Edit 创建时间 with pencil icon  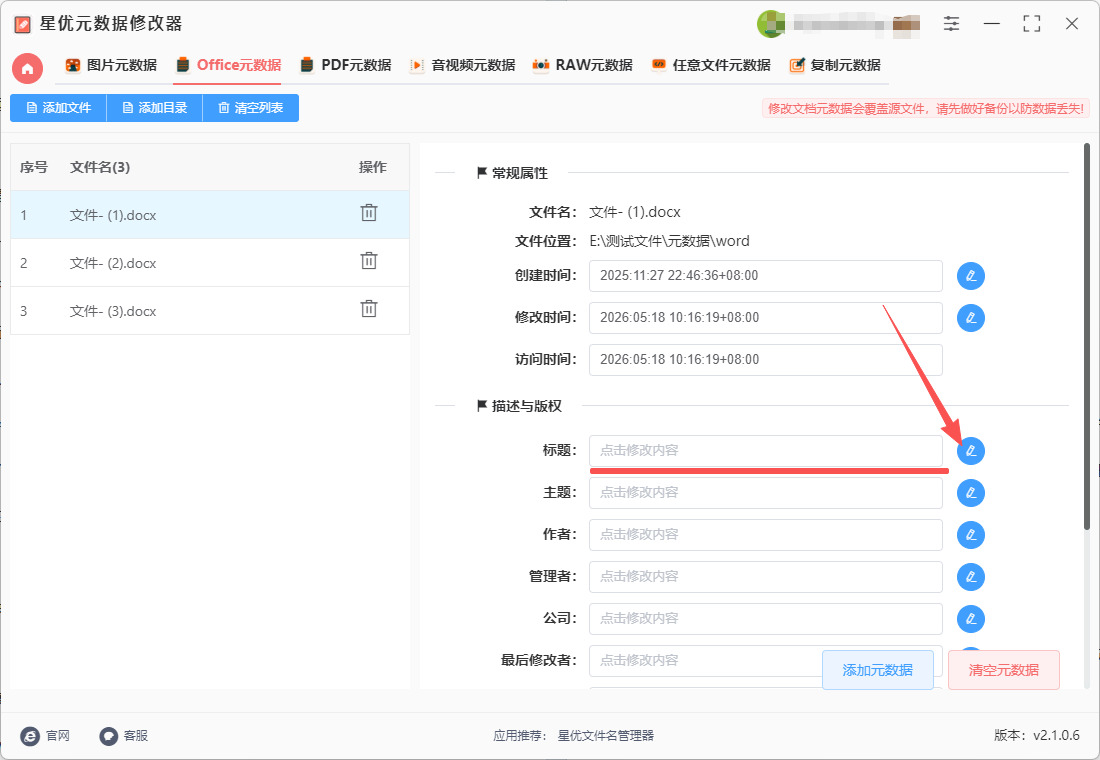click(x=971, y=276)
